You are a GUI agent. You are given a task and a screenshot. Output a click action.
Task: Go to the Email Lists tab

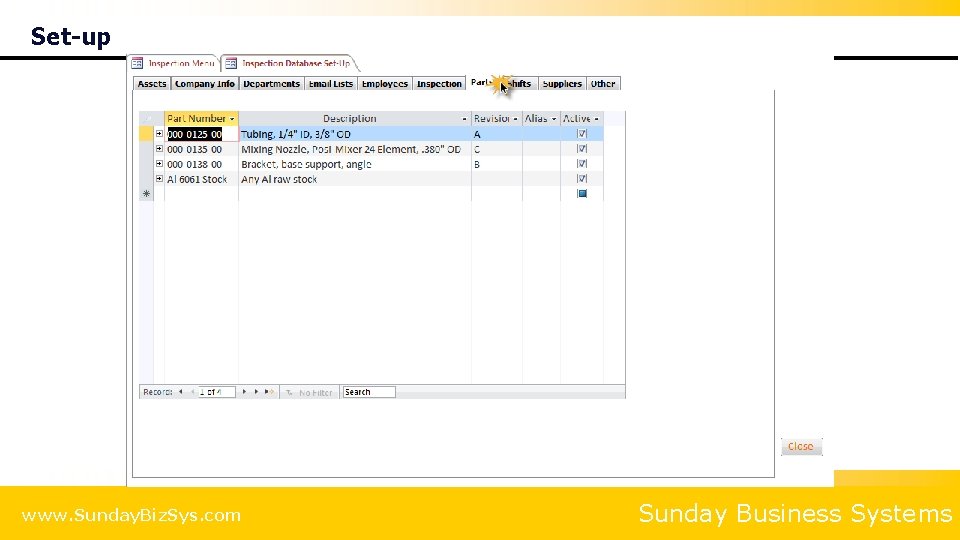click(x=331, y=84)
